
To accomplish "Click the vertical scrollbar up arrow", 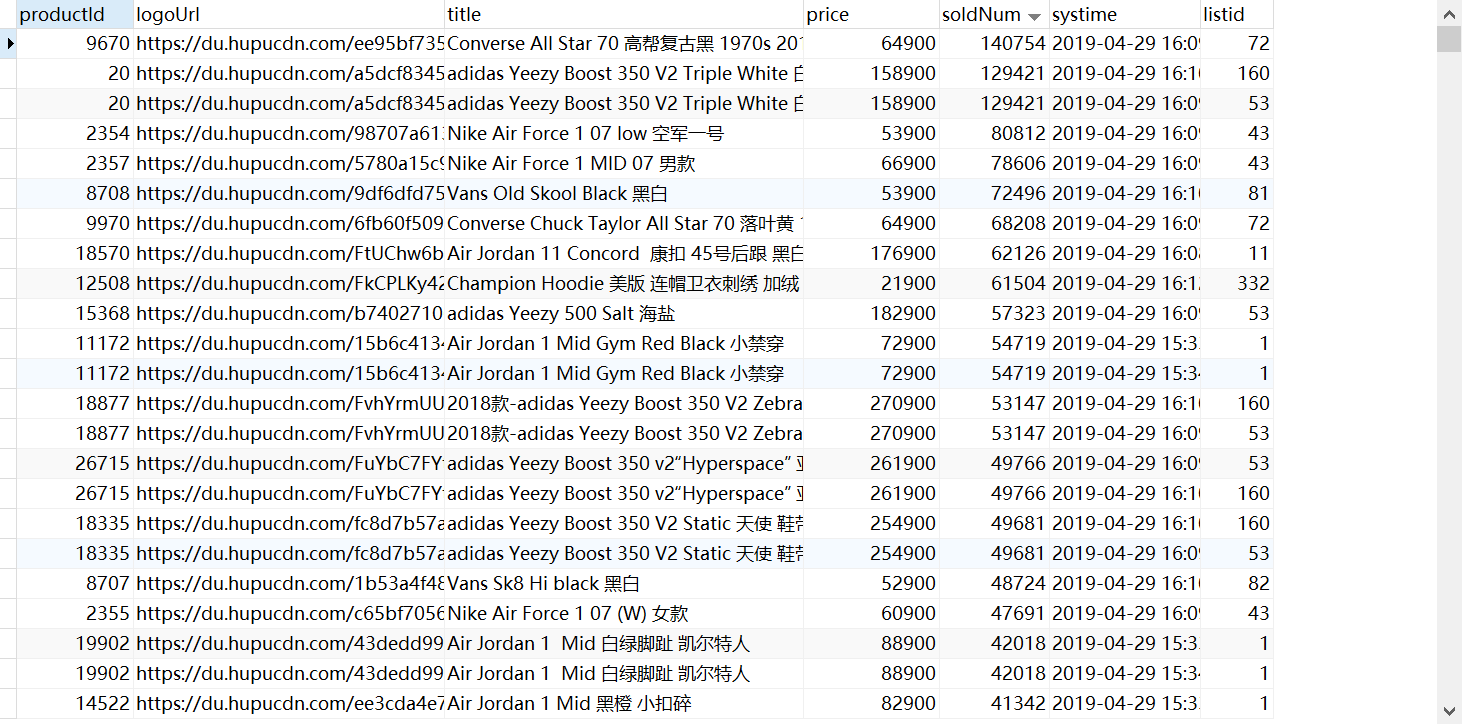I will (x=1449, y=13).
